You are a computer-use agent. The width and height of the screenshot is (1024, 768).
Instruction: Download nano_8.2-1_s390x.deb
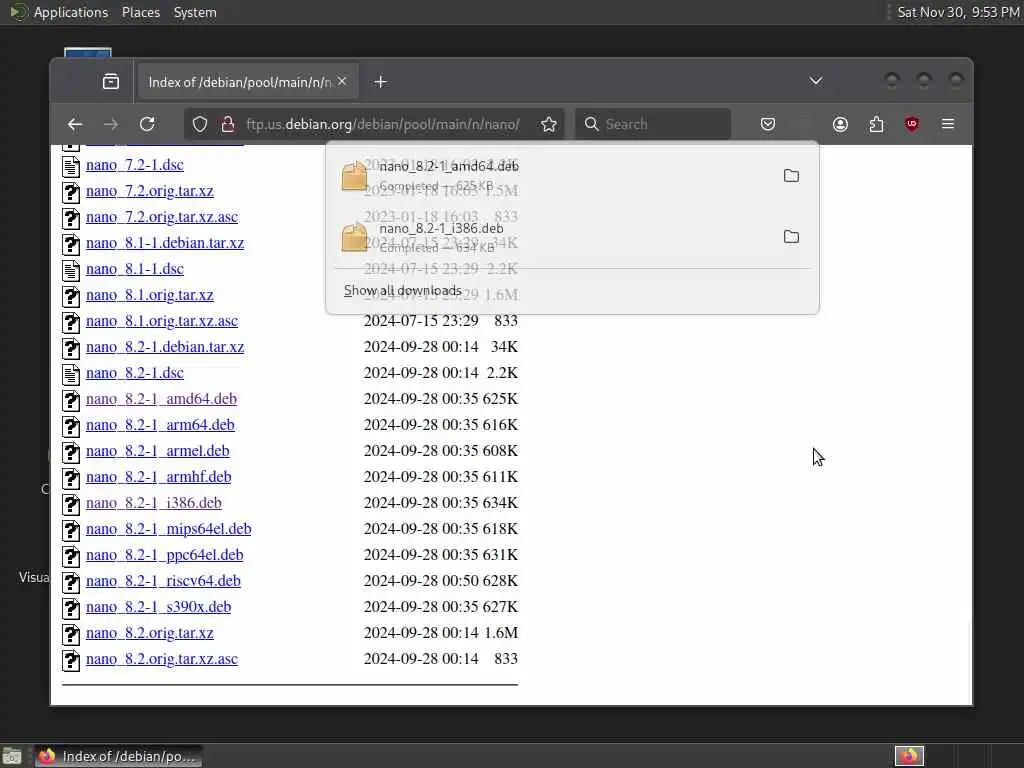click(159, 607)
